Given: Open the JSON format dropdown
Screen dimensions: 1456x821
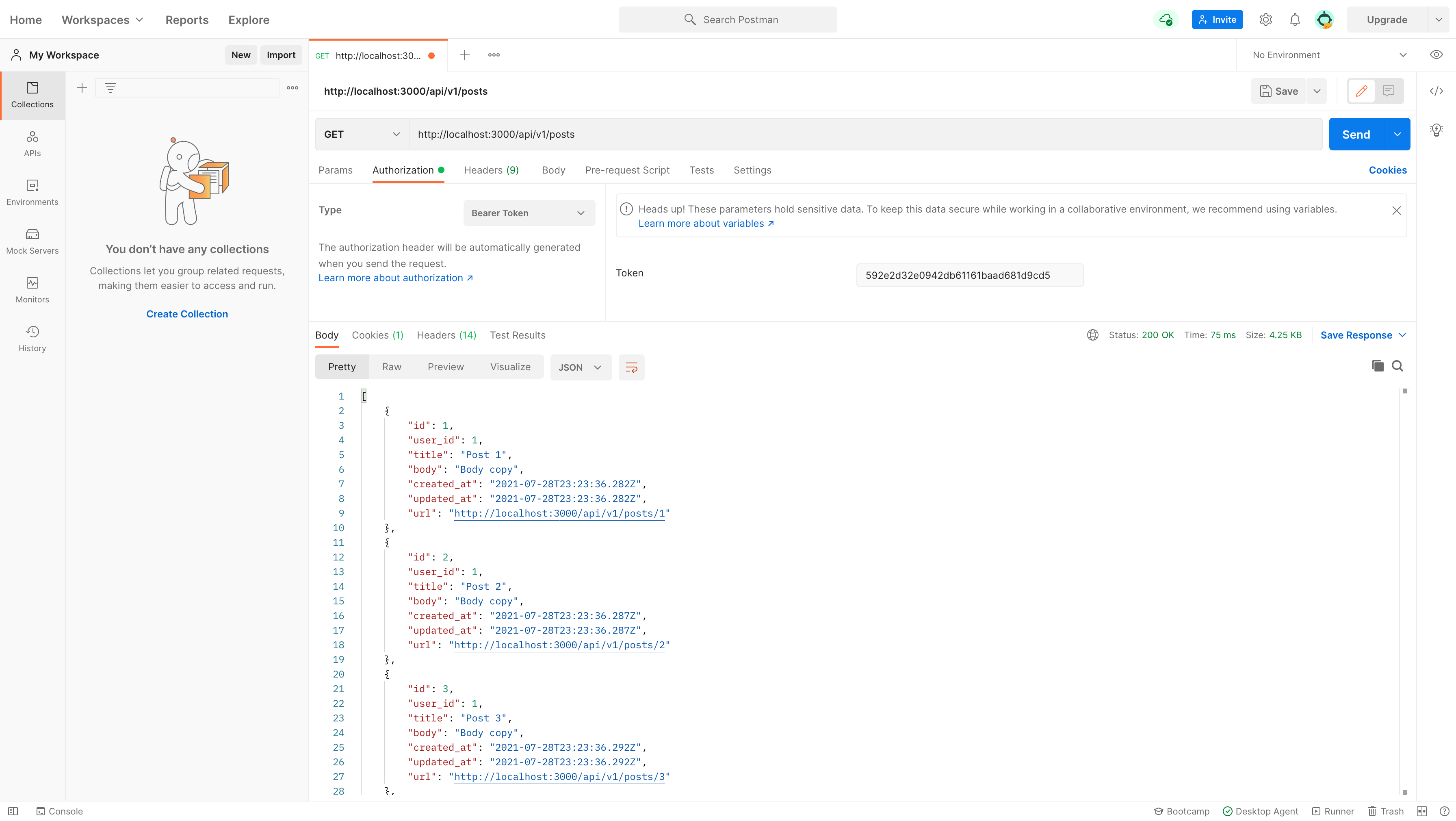Looking at the screenshot, I should pyautogui.click(x=581, y=367).
